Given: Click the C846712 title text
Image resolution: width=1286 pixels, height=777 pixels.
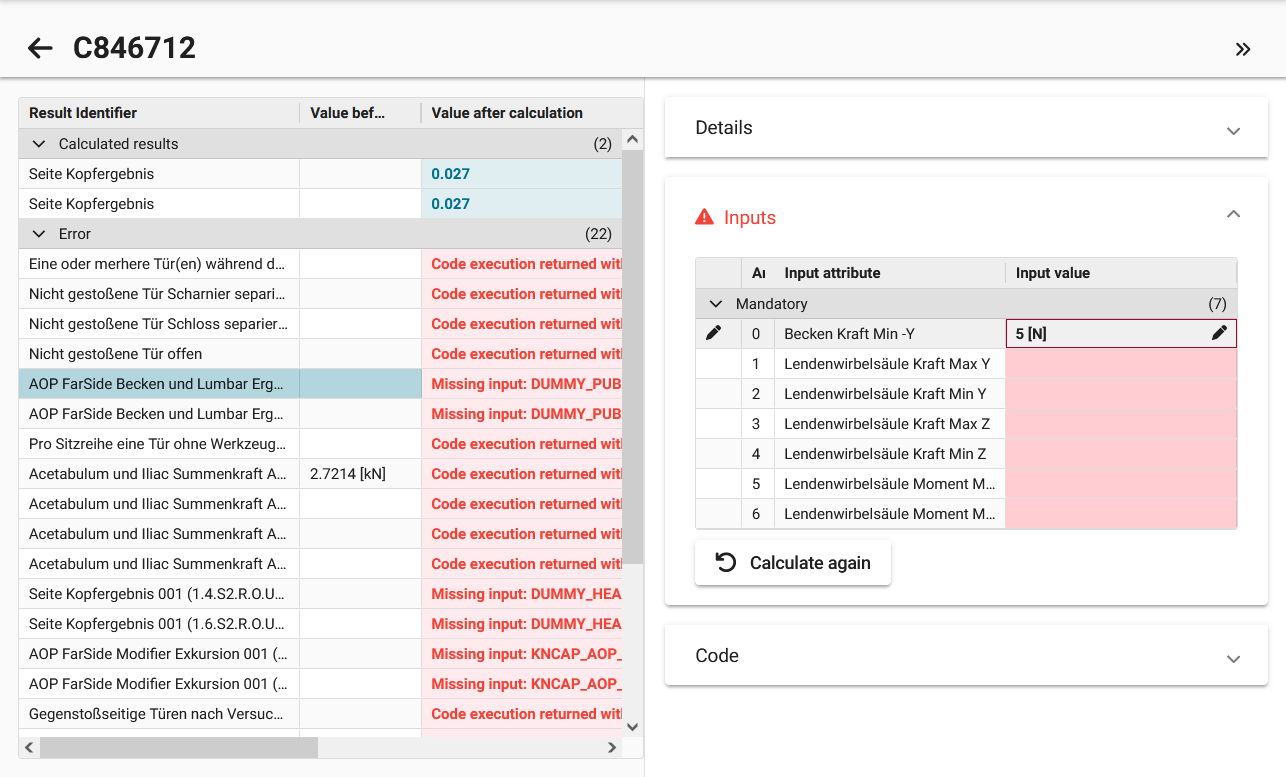Looking at the screenshot, I should pyautogui.click(x=134, y=48).
